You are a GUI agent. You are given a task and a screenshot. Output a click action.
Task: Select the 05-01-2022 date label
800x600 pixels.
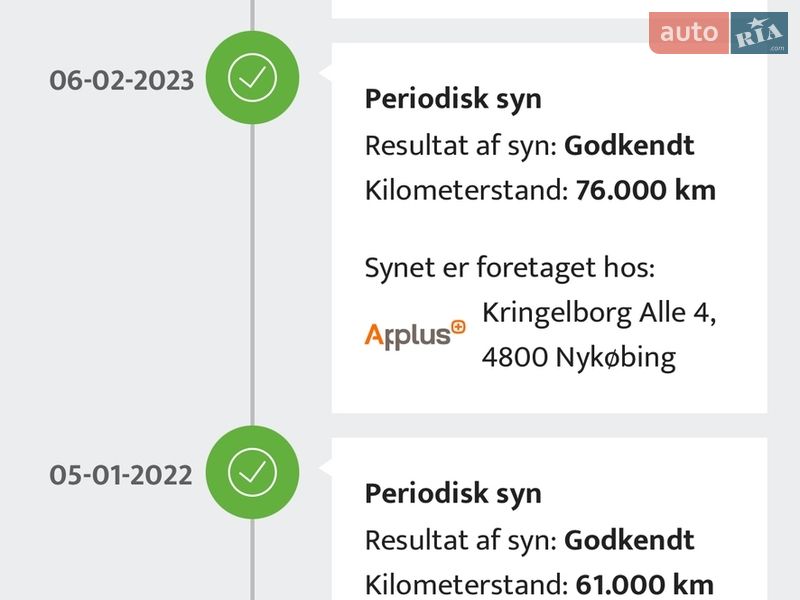pos(121,474)
